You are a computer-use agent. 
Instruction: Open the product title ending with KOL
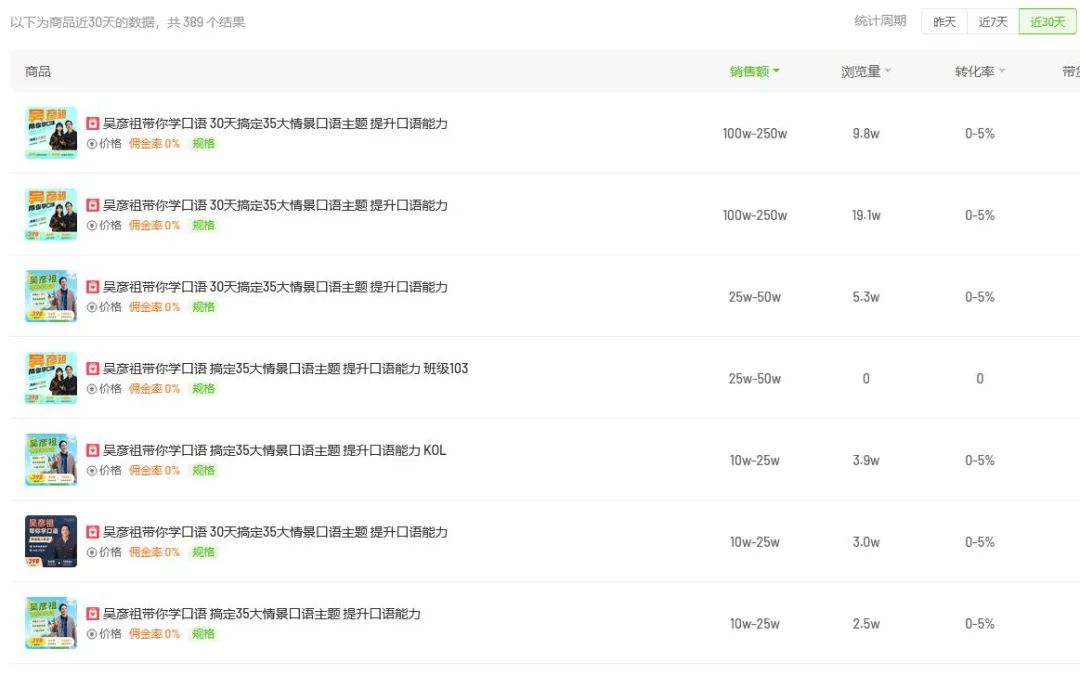[274, 451]
